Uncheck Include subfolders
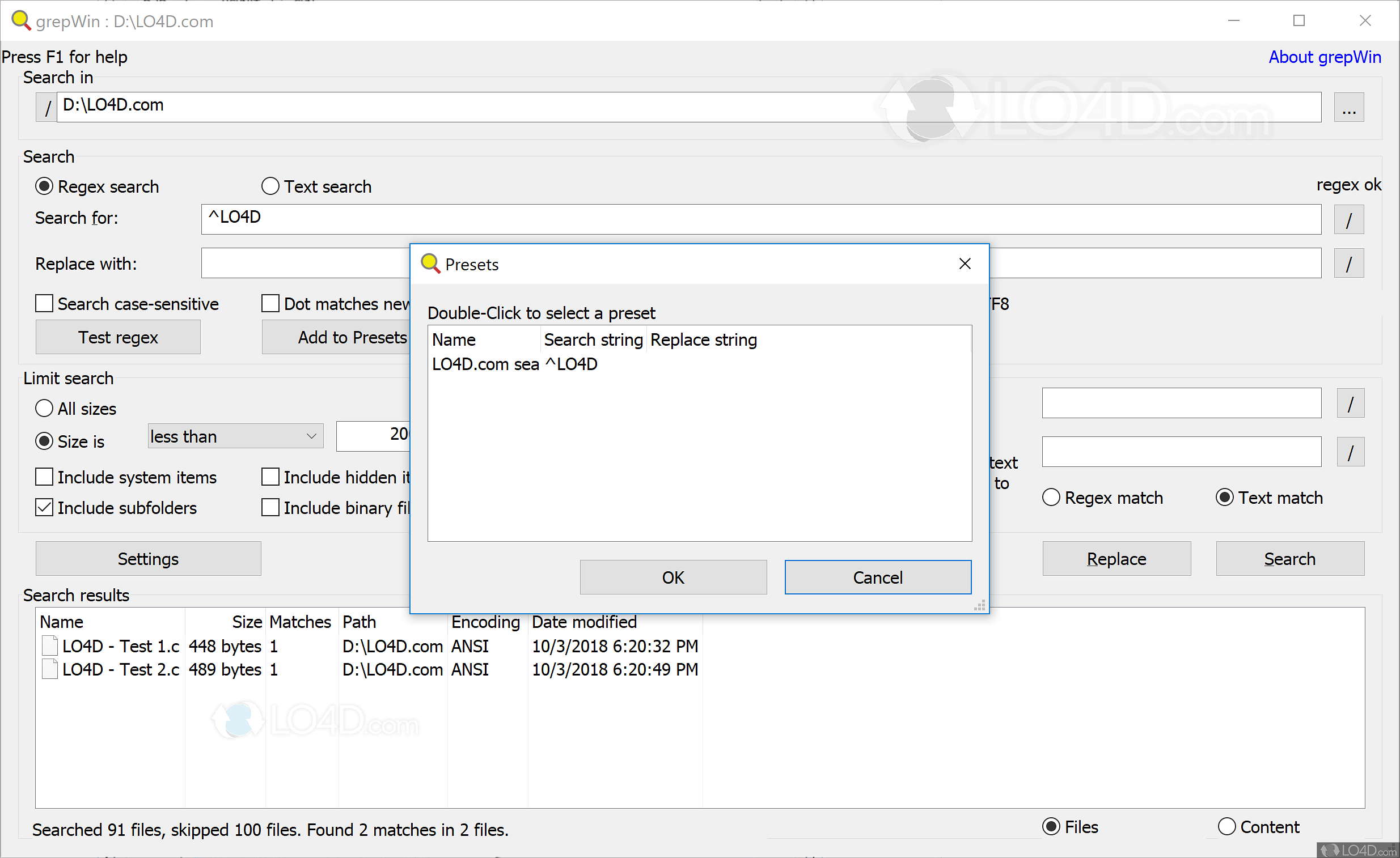 point(44,507)
